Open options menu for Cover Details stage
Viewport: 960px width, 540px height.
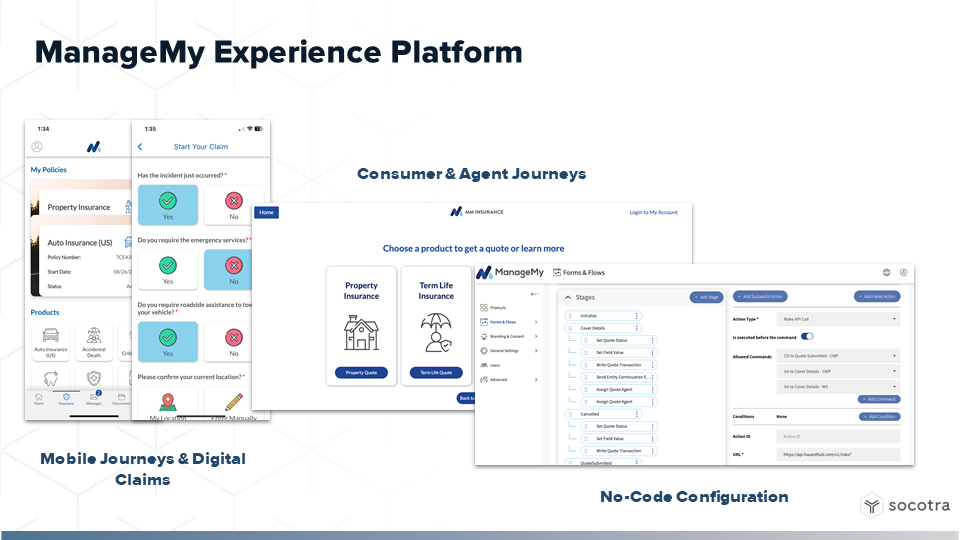pos(637,328)
